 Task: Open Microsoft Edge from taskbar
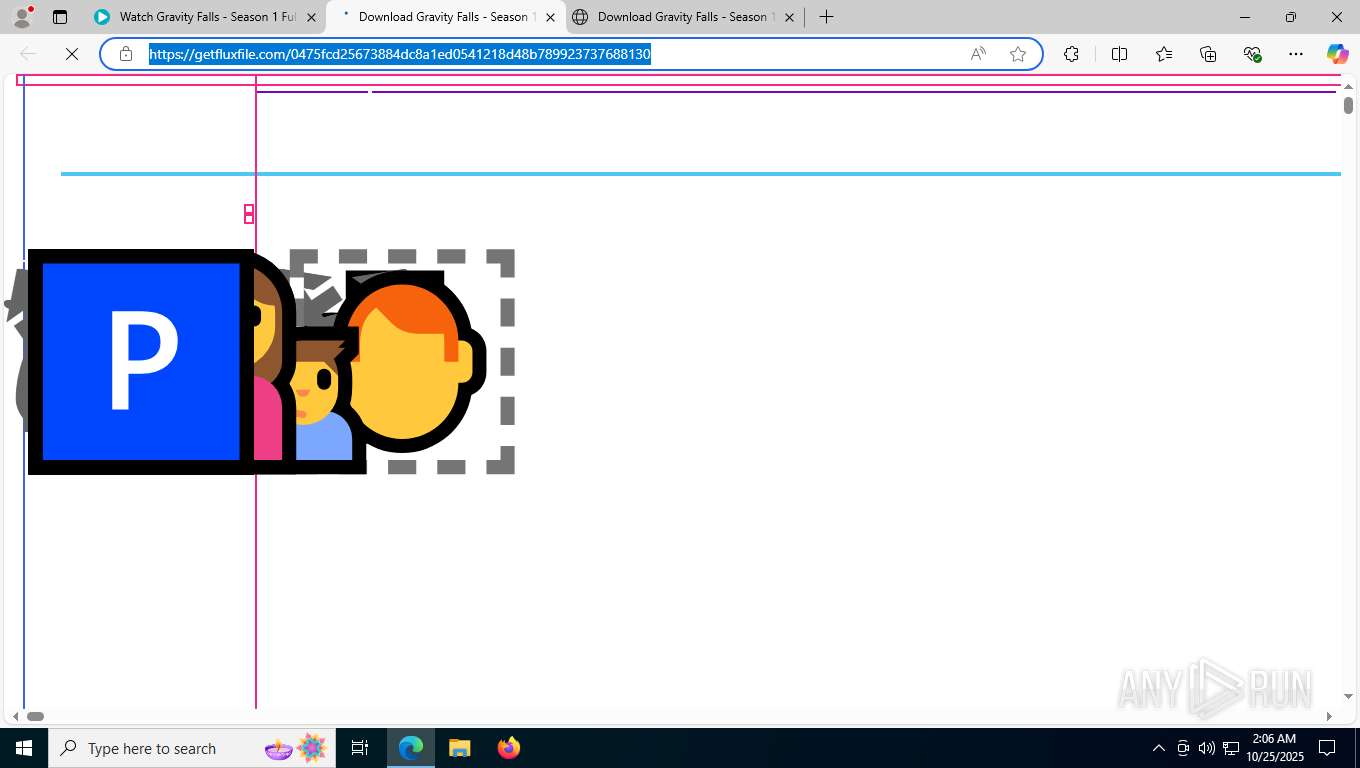click(x=411, y=748)
